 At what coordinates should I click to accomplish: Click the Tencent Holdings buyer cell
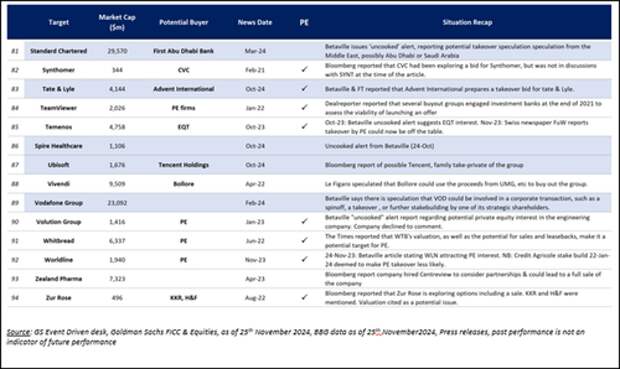coord(183,165)
